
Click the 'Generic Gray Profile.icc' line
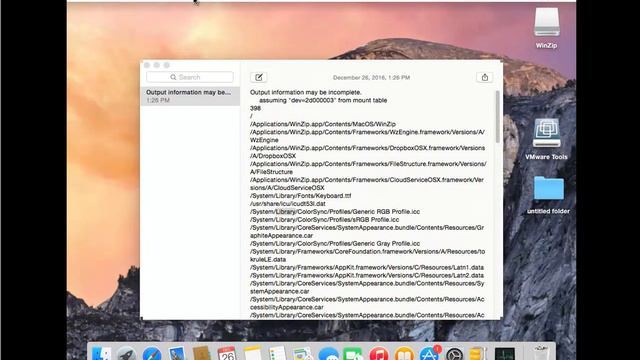coord(335,243)
